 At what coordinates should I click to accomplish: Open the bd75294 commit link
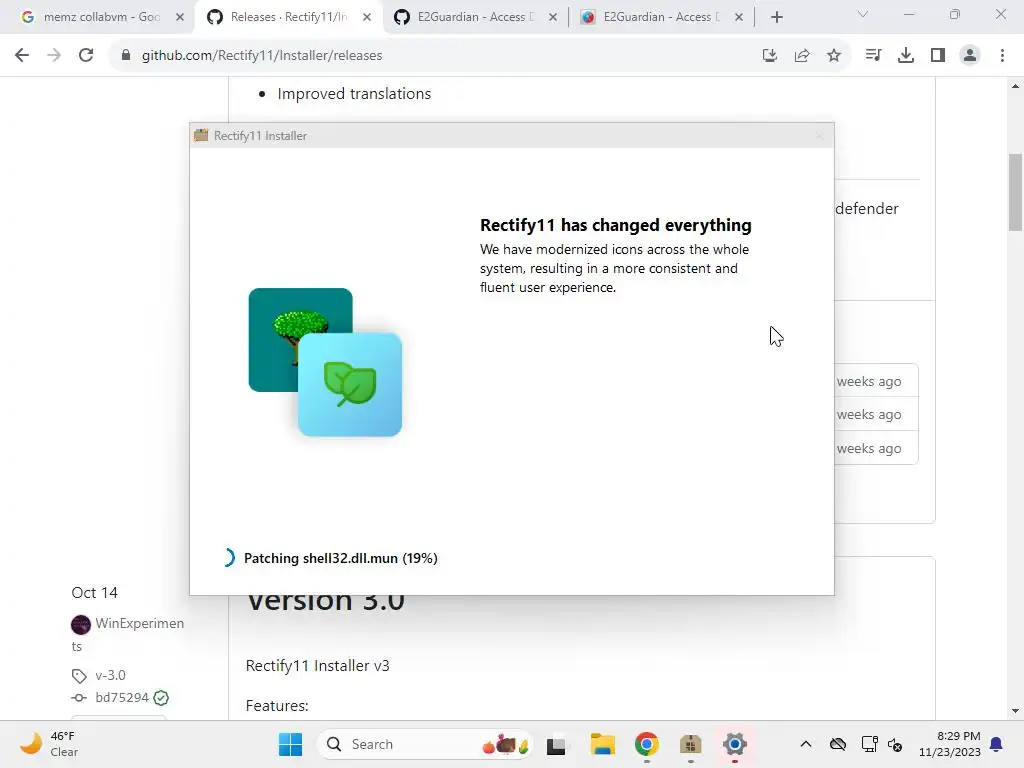tap(122, 697)
